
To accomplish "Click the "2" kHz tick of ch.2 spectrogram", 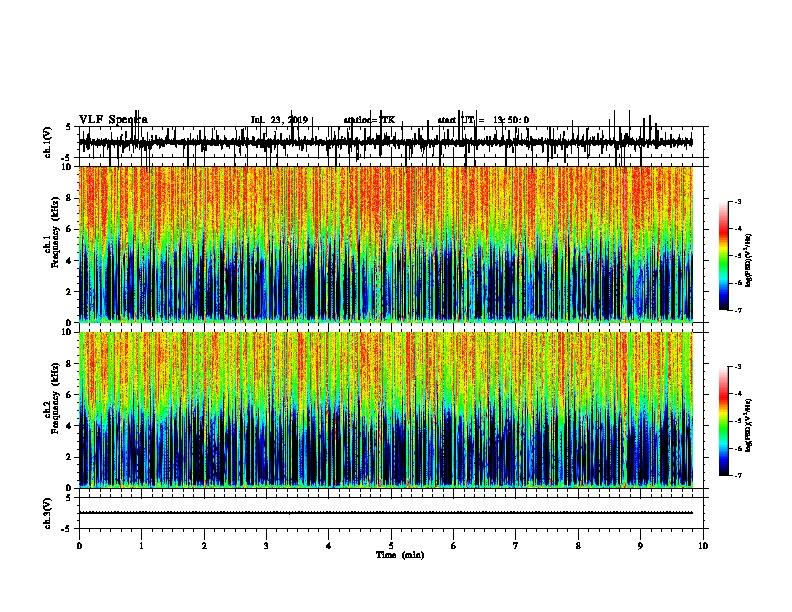I will 70,457.
